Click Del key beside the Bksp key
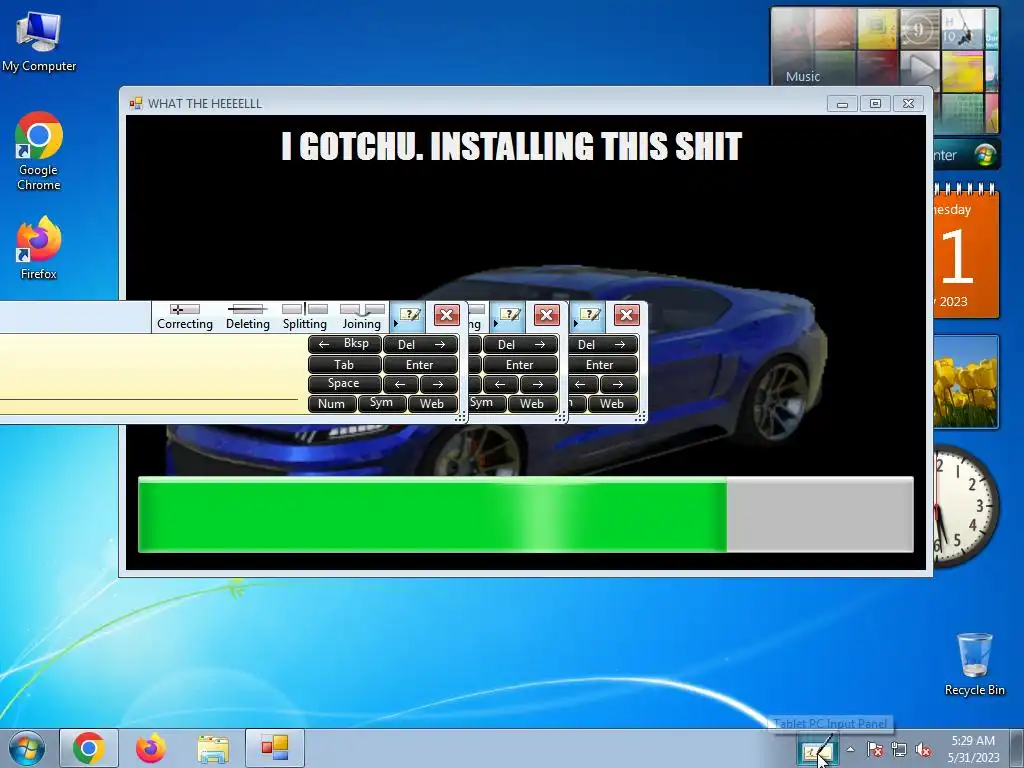1024x768 pixels. (x=421, y=344)
